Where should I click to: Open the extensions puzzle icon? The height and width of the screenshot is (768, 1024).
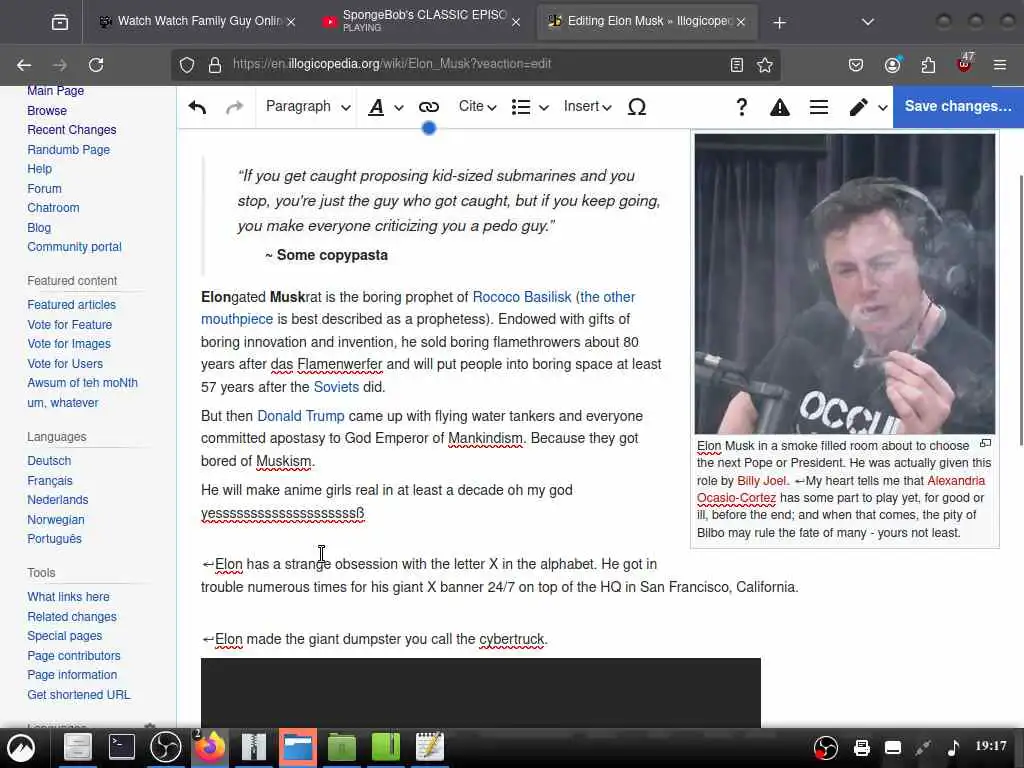928,65
